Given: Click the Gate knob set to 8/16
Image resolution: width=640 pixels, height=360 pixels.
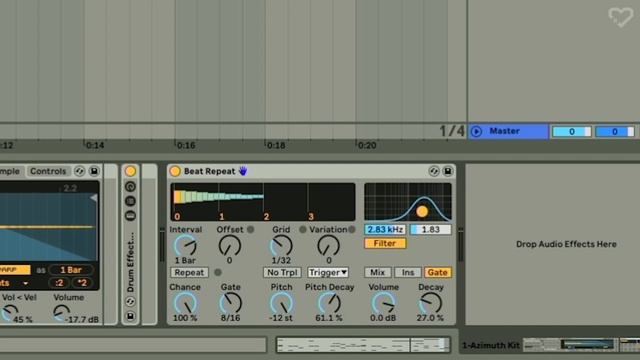Looking at the screenshot, I should tap(231, 304).
